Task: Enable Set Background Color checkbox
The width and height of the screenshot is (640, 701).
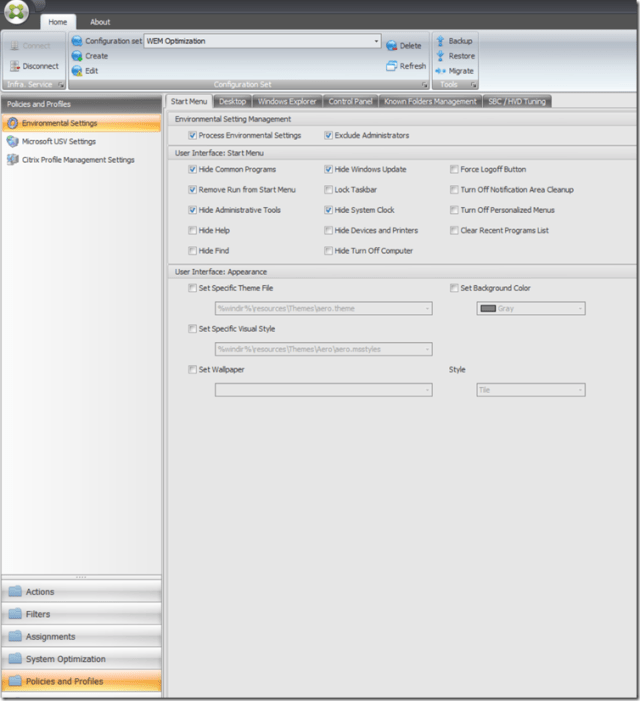Action: click(x=454, y=288)
